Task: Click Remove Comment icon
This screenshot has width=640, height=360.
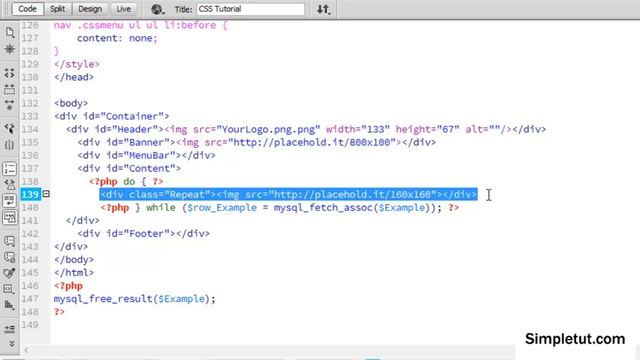Action: [10, 257]
